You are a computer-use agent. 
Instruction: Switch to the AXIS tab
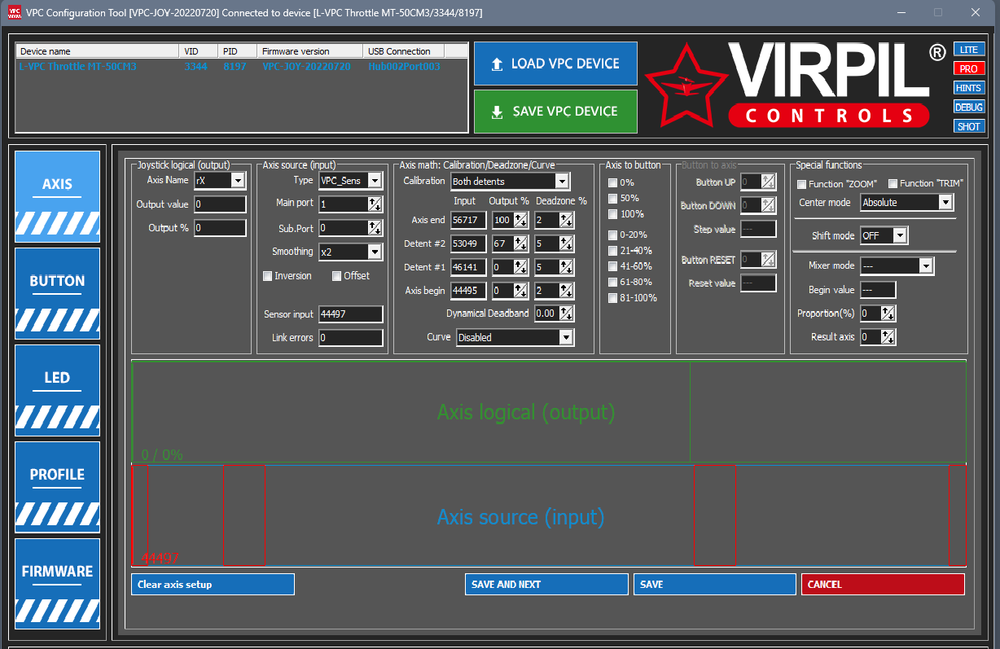point(57,196)
